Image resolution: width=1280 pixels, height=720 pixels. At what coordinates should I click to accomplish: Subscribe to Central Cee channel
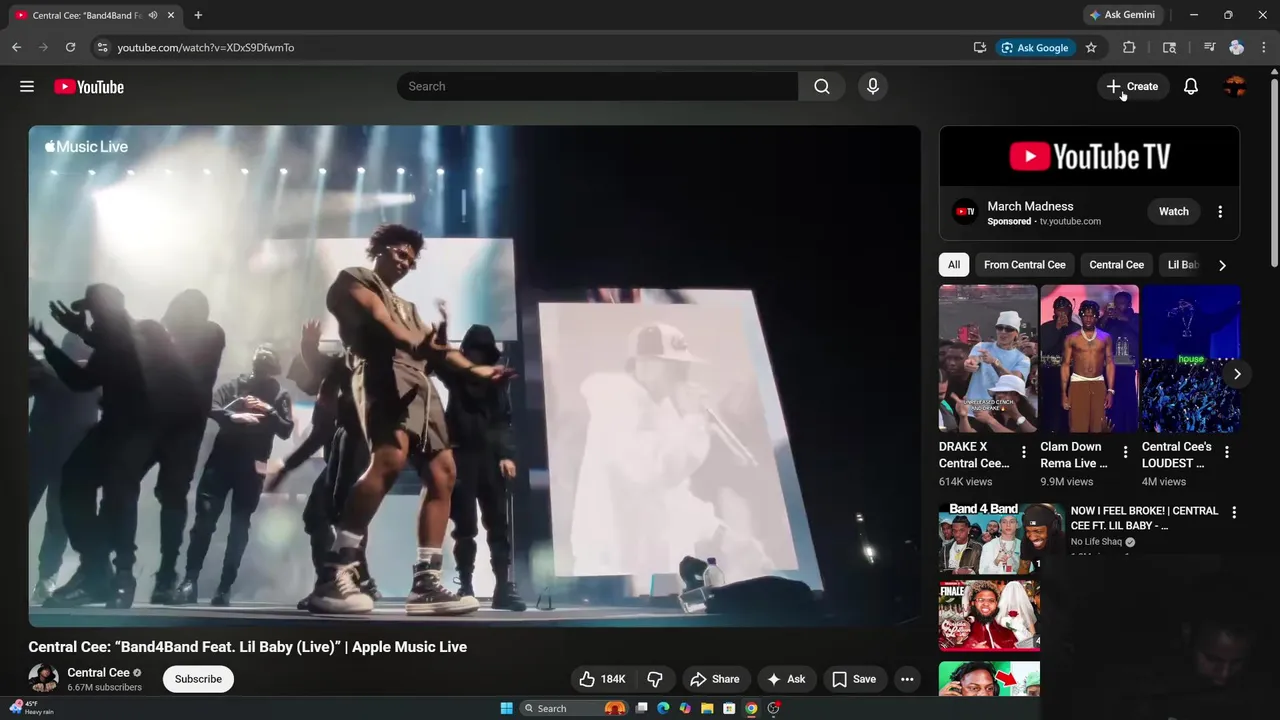pyautogui.click(x=198, y=679)
